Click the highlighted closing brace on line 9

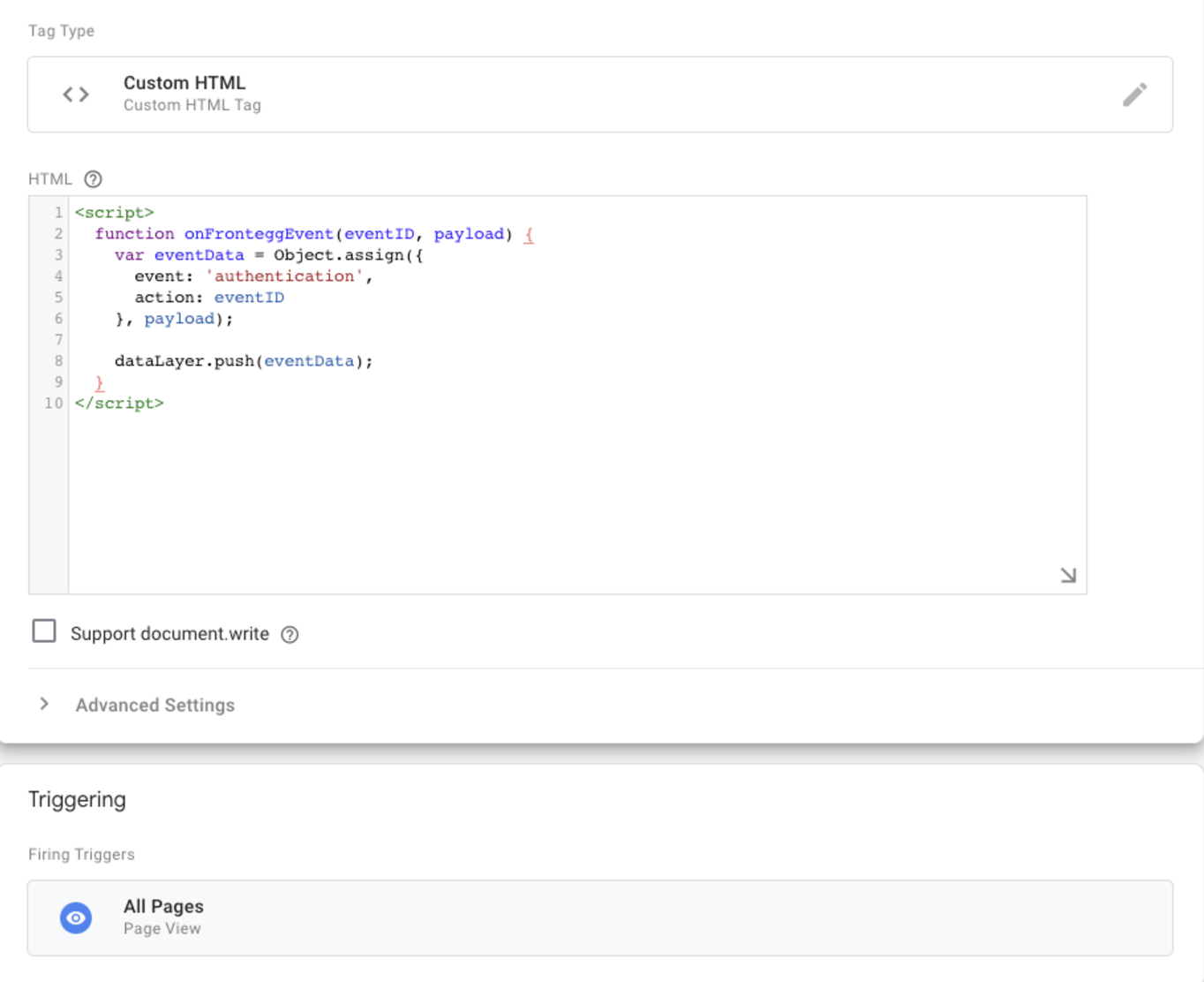100,383
